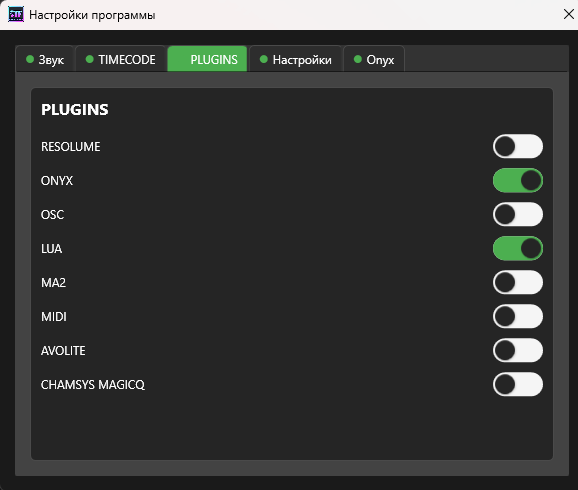Switch on the MIDI plugin
578x490 pixels.
[518, 316]
